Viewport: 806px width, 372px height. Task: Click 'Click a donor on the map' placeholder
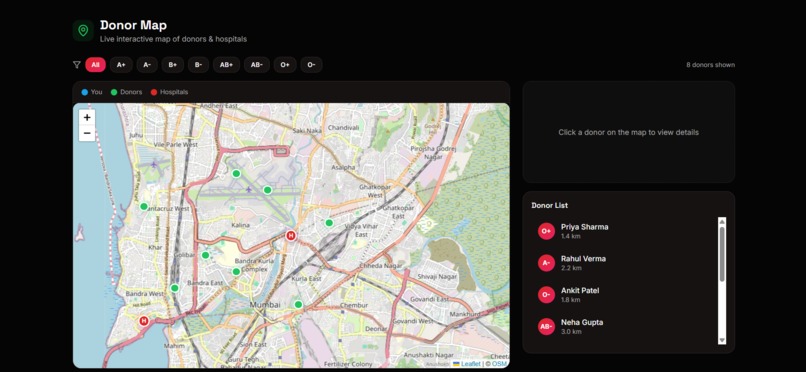tap(629, 132)
